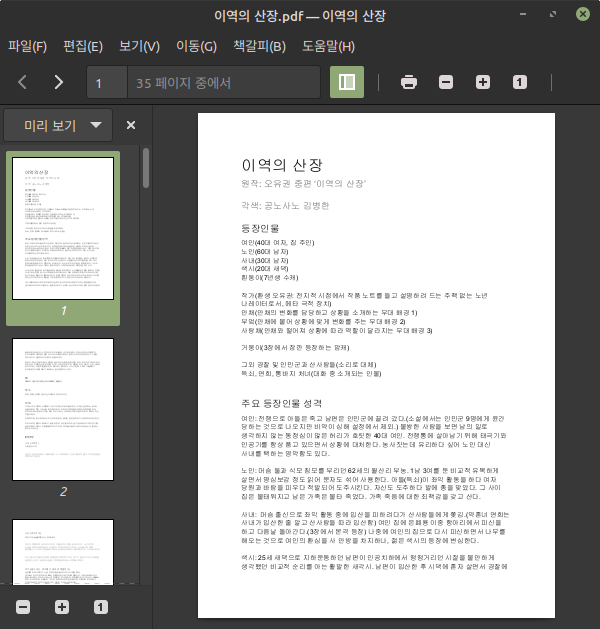Screen dimensions: 600x629
Task: Toggle the side pane button
Action: (347, 82)
